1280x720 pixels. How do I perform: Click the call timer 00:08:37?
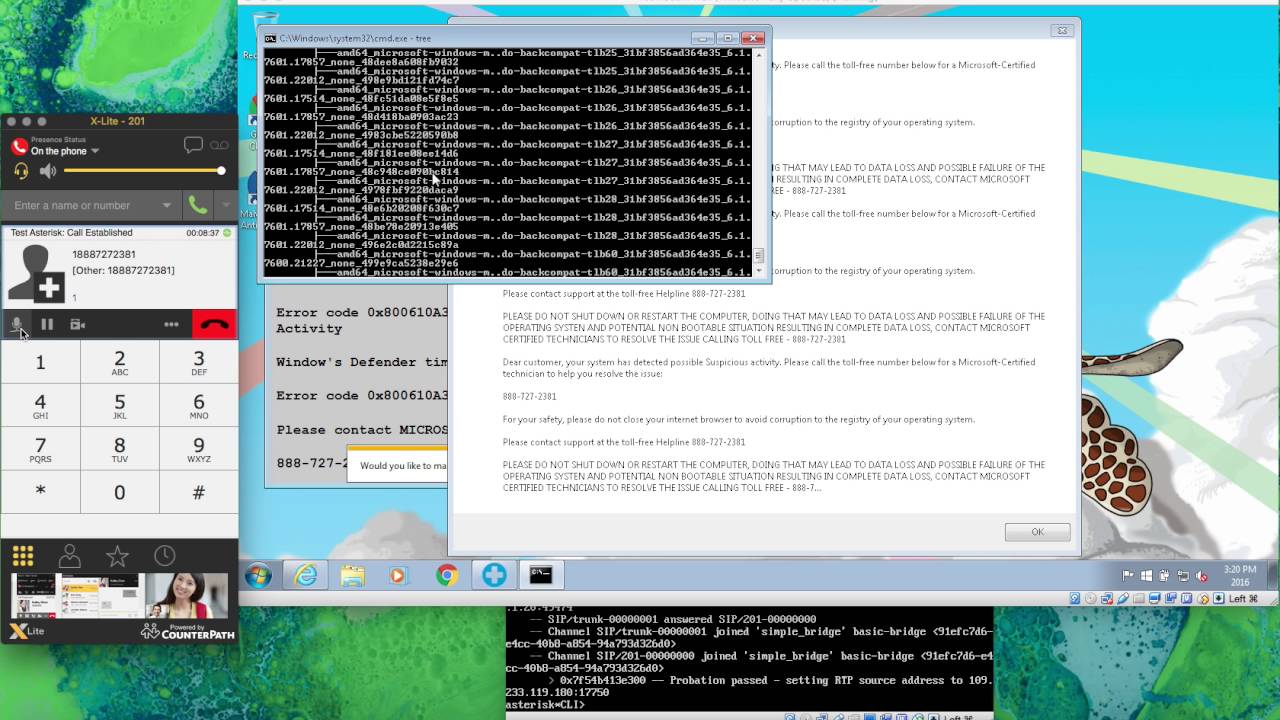point(203,232)
